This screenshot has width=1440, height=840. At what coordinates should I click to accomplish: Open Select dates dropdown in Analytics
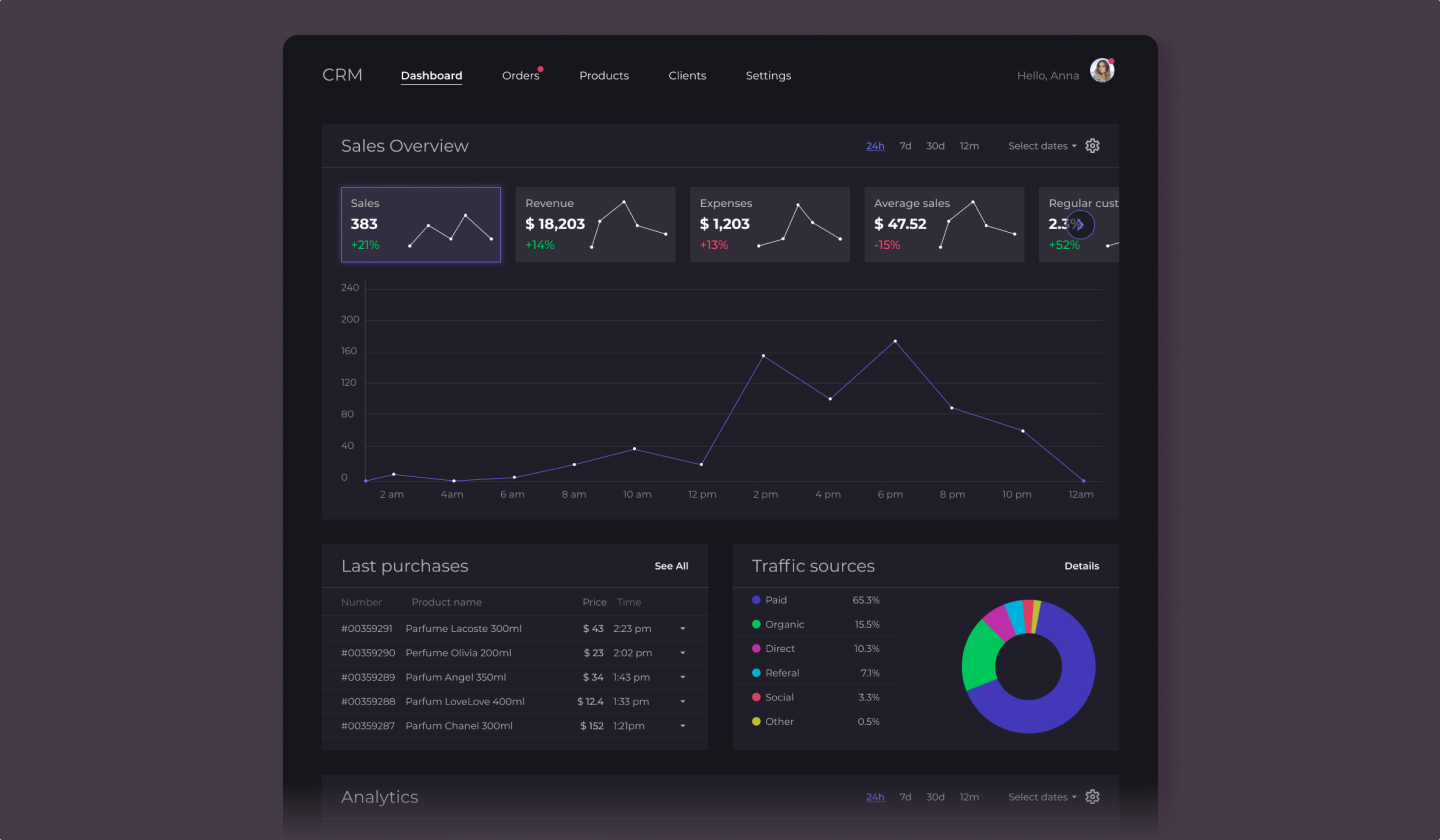[1042, 797]
